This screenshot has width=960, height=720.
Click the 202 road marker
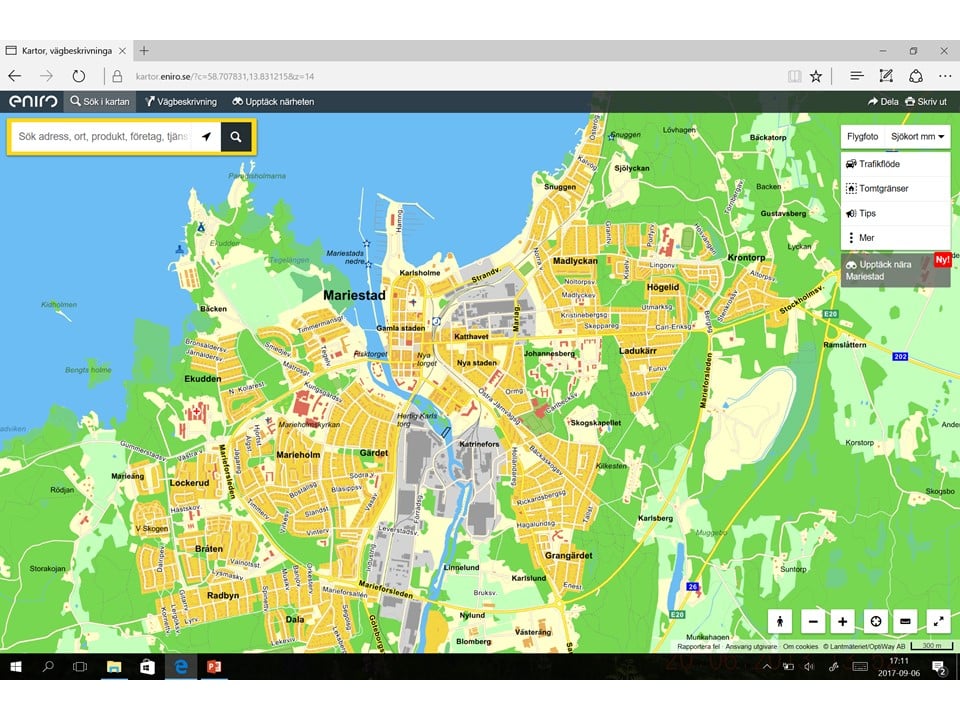900,356
